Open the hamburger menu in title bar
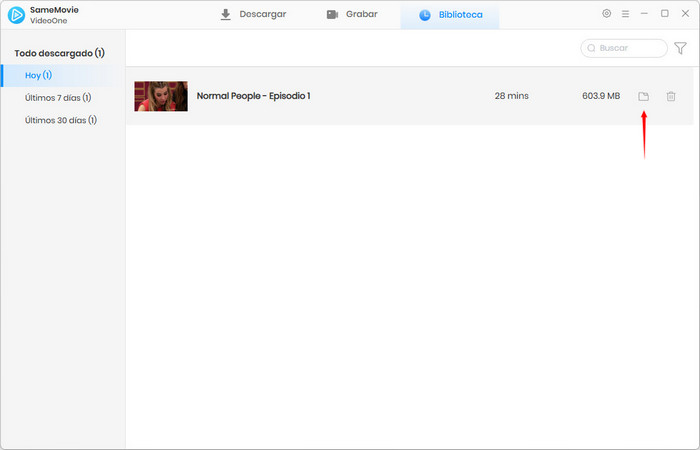 [x=625, y=14]
